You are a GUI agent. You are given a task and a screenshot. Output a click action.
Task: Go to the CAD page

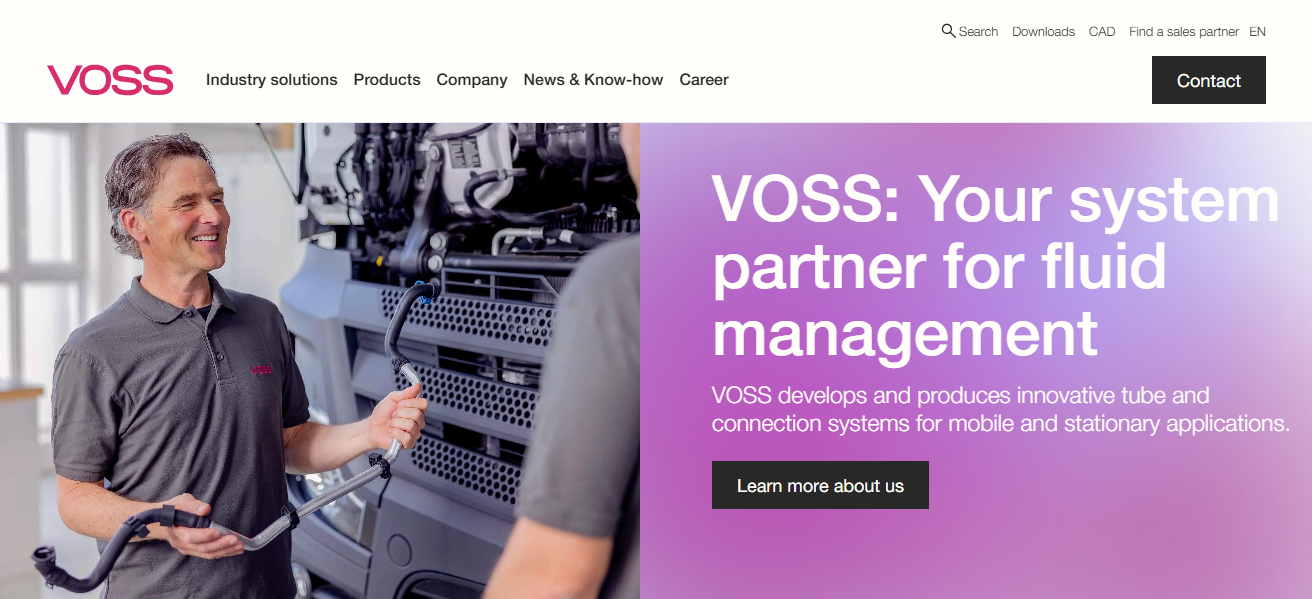click(1102, 32)
